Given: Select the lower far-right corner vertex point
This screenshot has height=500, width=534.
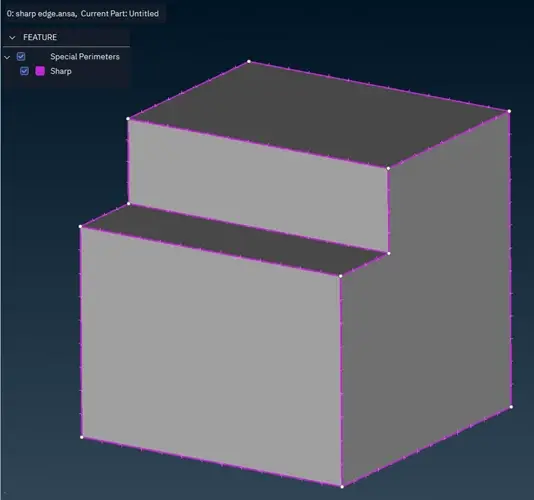Looking at the screenshot, I should (x=511, y=407).
